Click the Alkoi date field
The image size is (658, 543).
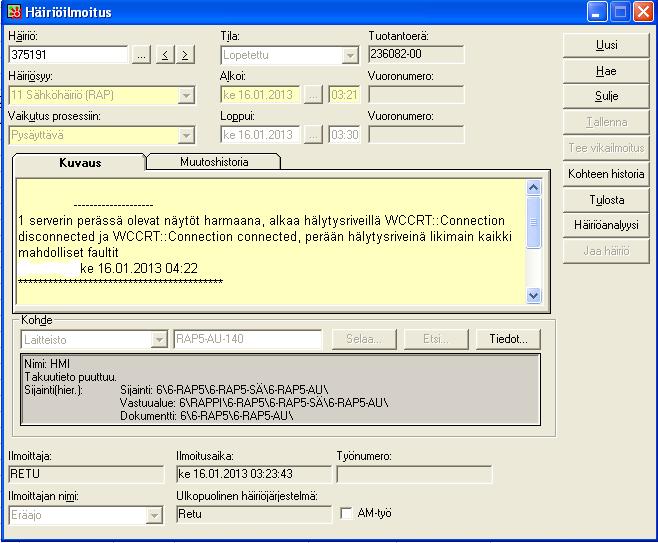coord(260,95)
